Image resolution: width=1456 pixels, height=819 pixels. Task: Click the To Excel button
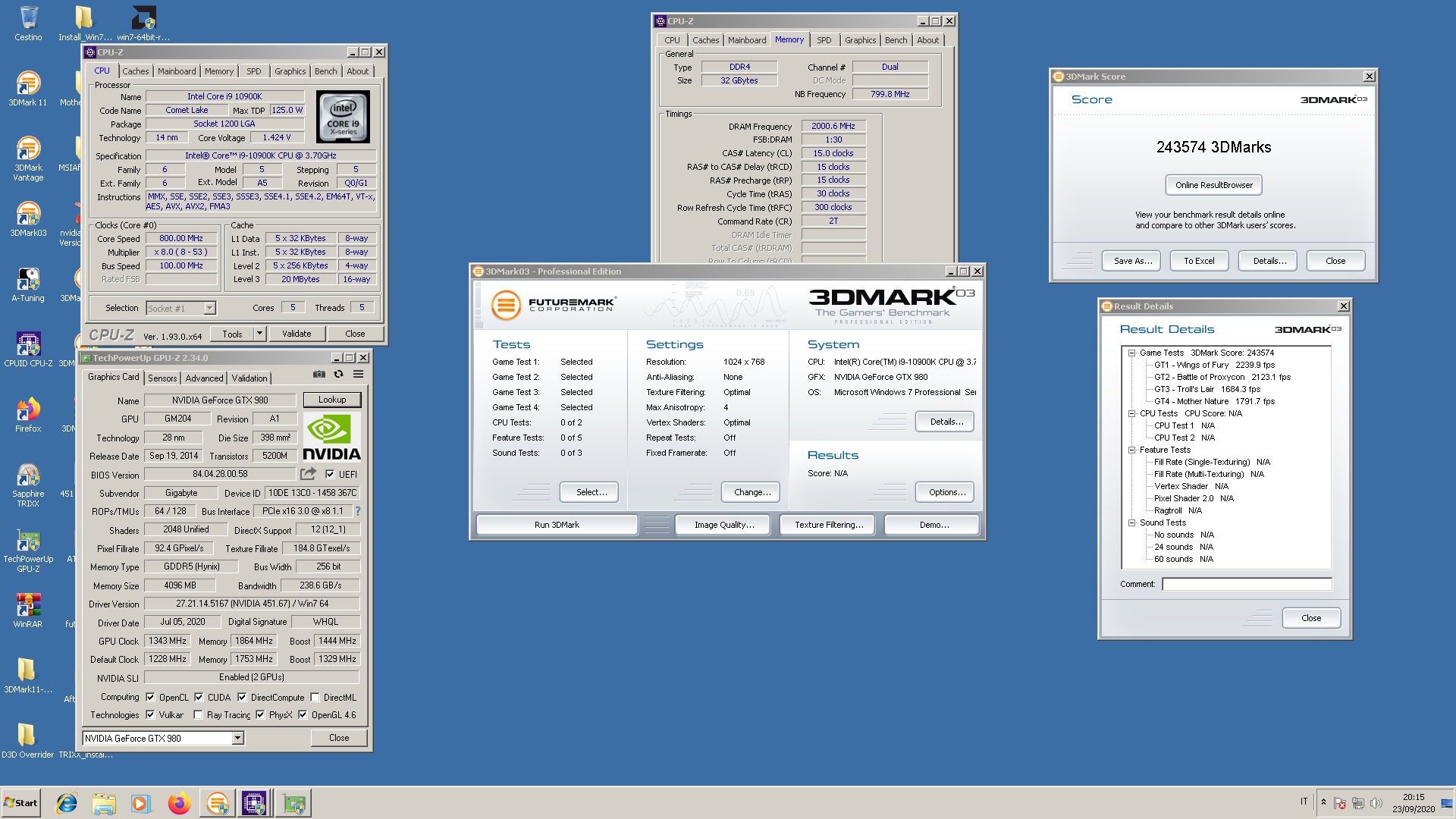pyautogui.click(x=1199, y=261)
